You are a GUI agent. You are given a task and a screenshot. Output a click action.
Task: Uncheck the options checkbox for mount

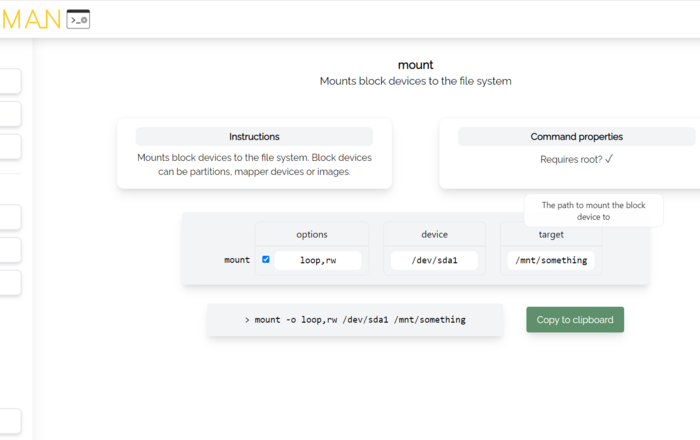click(x=266, y=259)
